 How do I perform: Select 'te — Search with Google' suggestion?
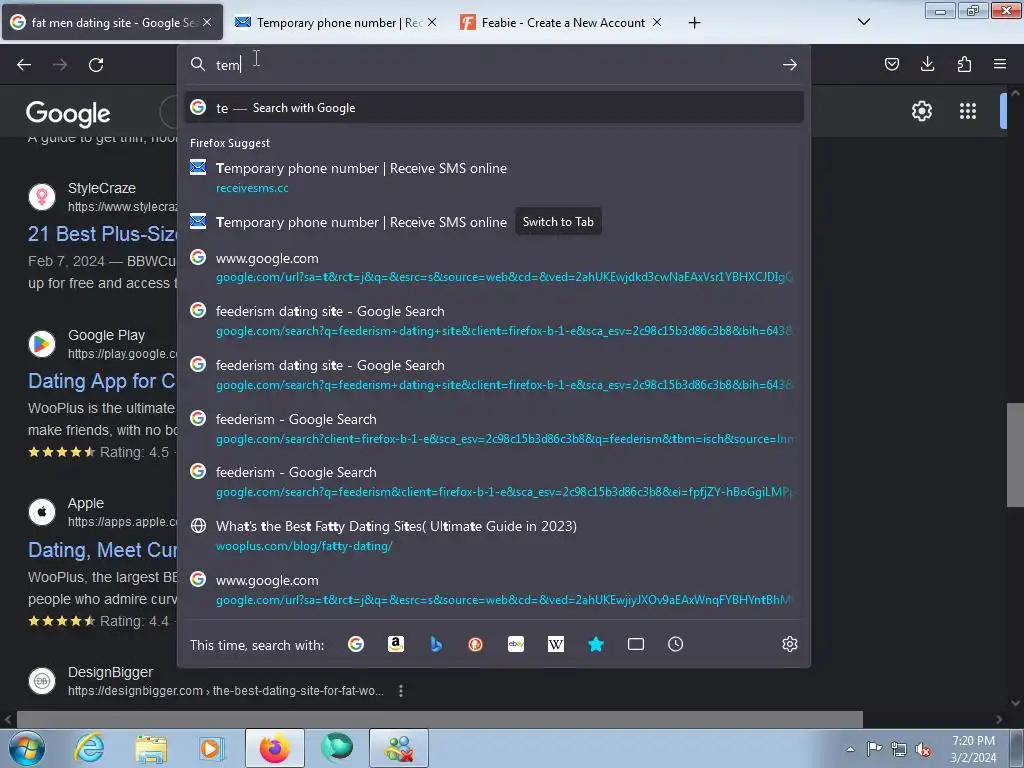click(x=494, y=108)
